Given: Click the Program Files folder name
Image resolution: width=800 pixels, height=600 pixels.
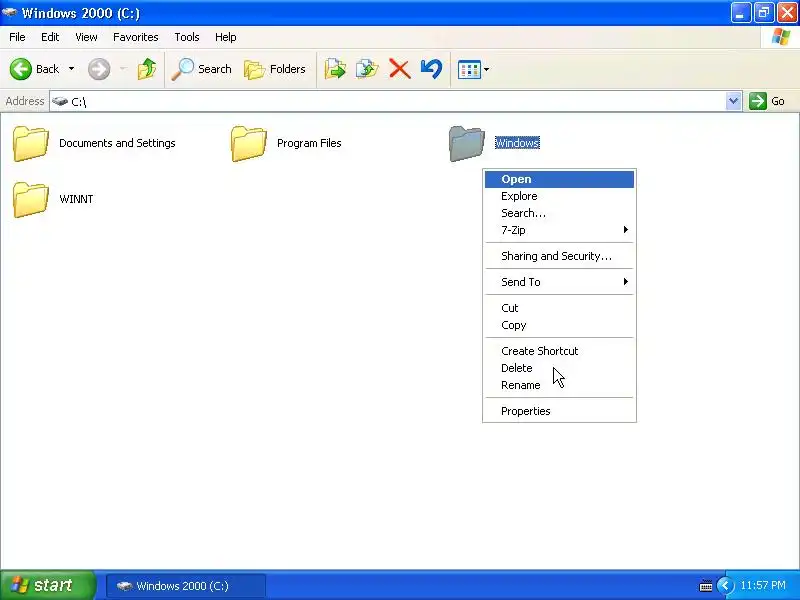Looking at the screenshot, I should 309,143.
